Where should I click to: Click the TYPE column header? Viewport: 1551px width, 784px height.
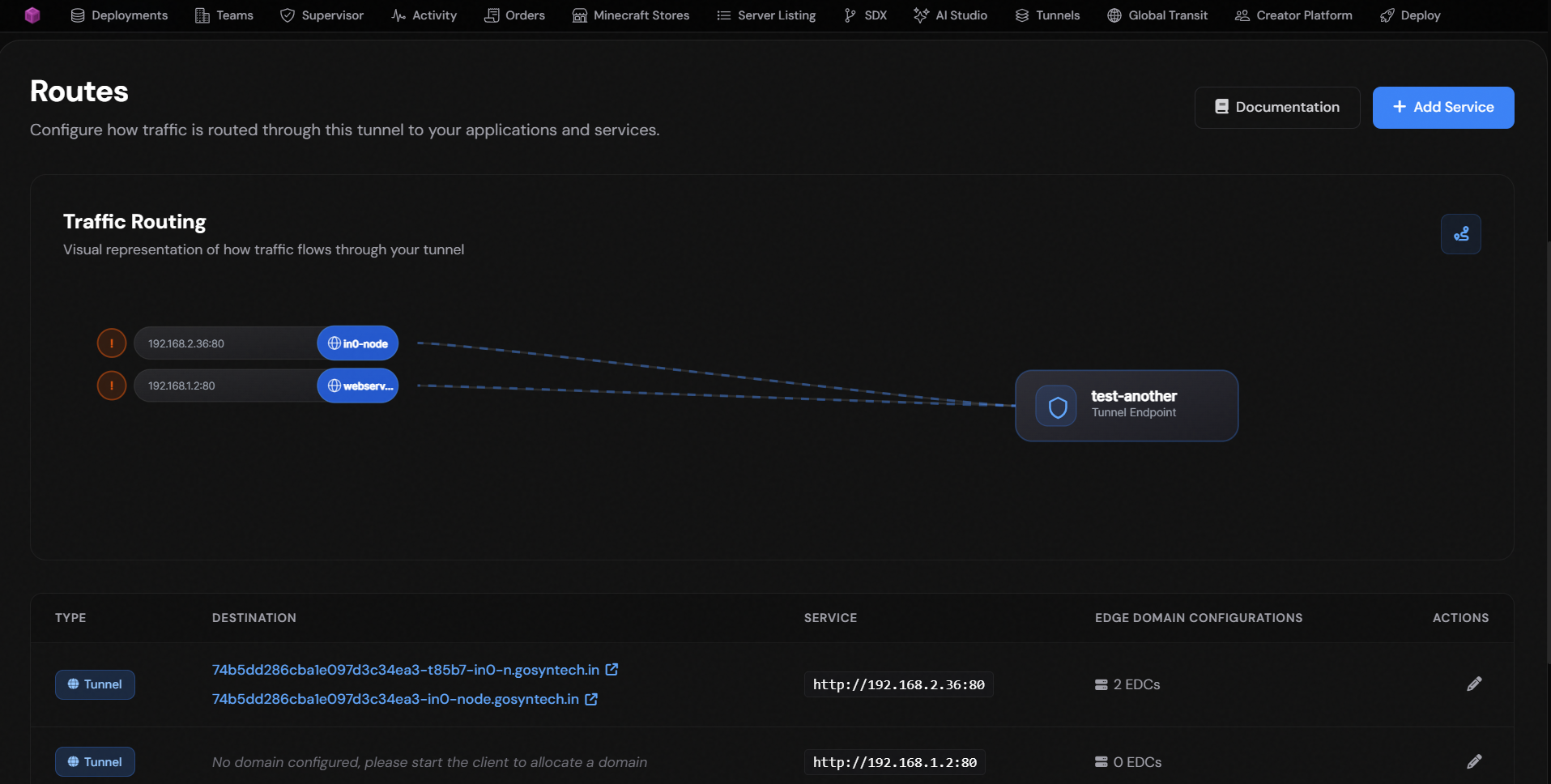[70, 618]
